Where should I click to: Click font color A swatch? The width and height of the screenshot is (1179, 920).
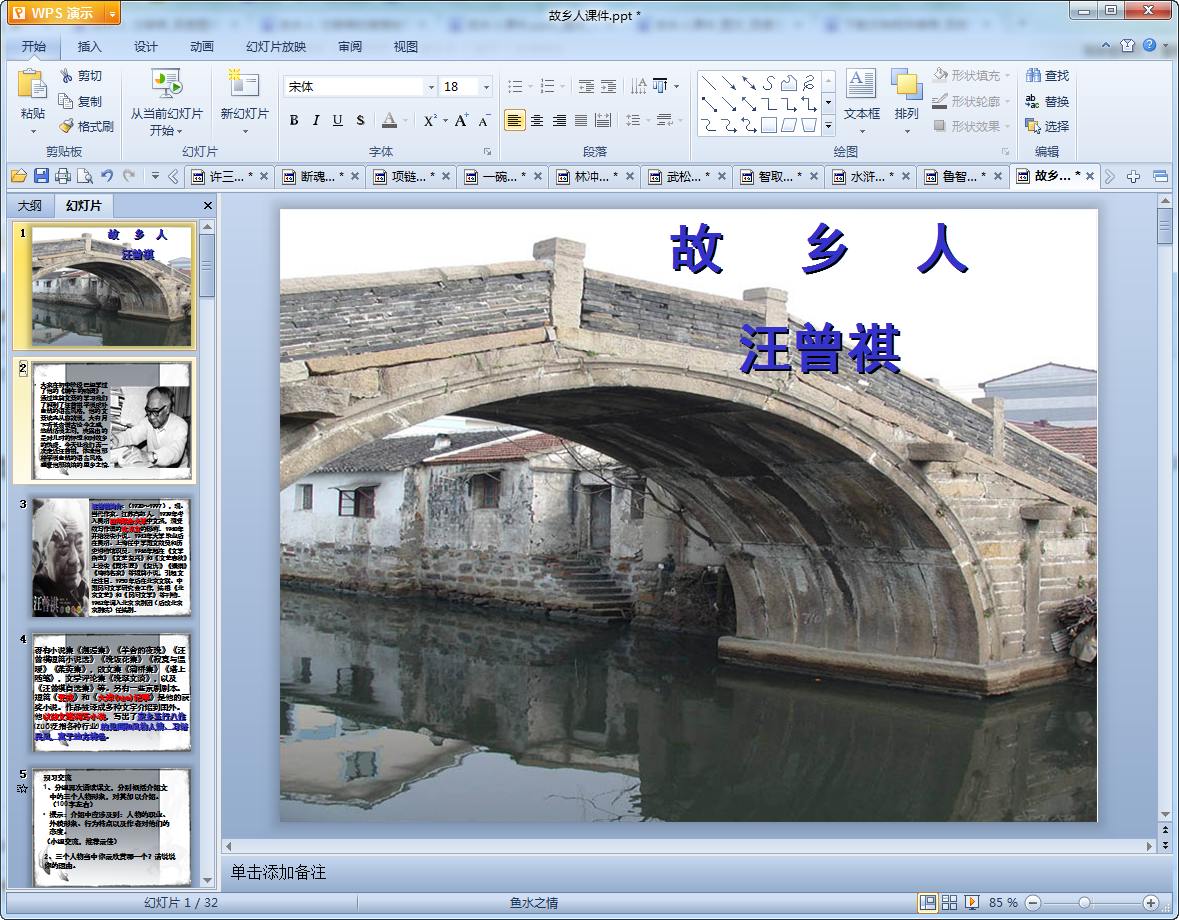click(x=389, y=120)
